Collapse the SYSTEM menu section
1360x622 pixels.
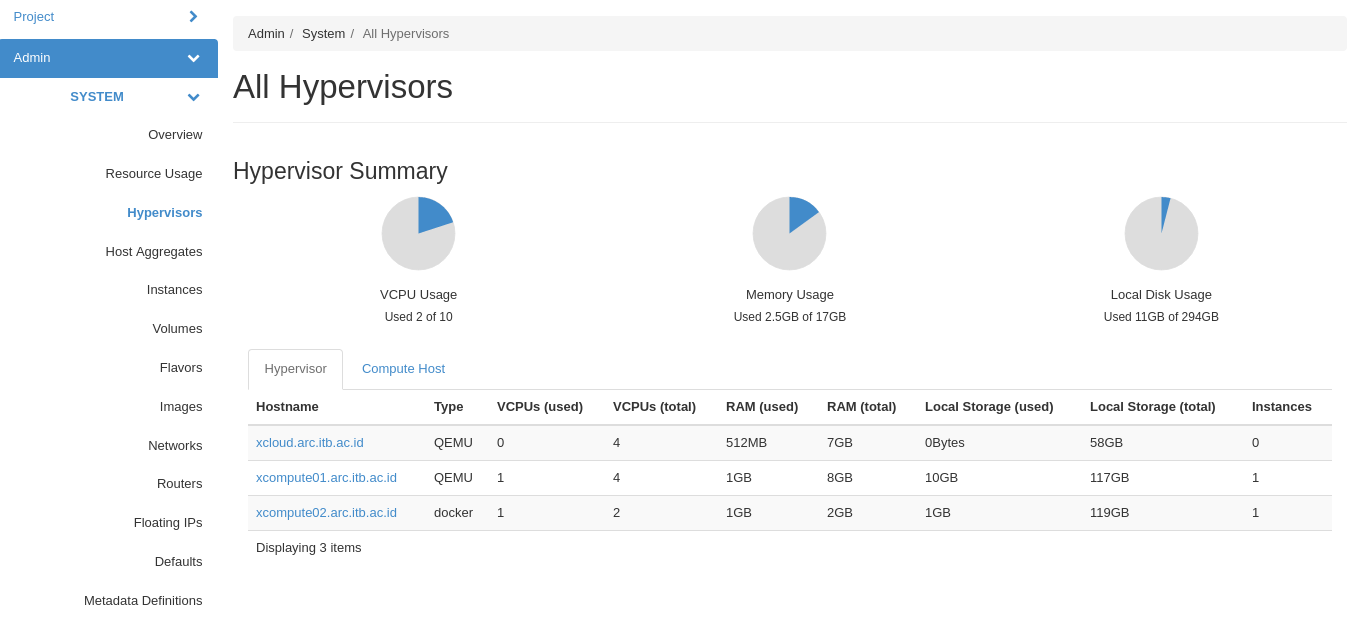coord(97,96)
